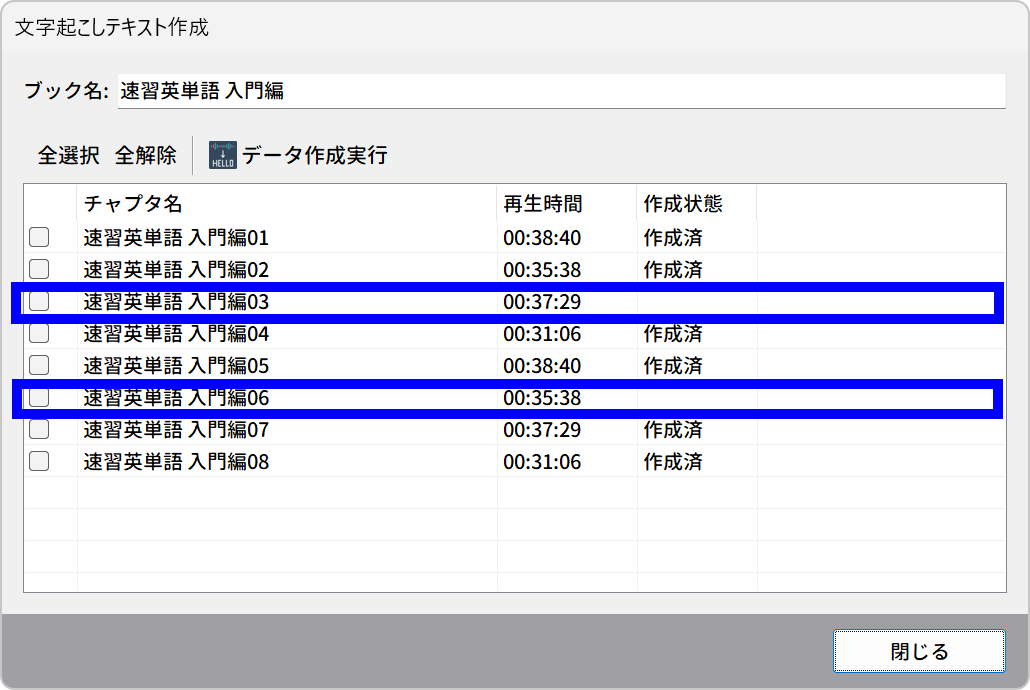The width and height of the screenshot is (1030, 690).
Task: Tick the checkbox for 速習英単語 入門編03
Action: [x=39, y=301]
